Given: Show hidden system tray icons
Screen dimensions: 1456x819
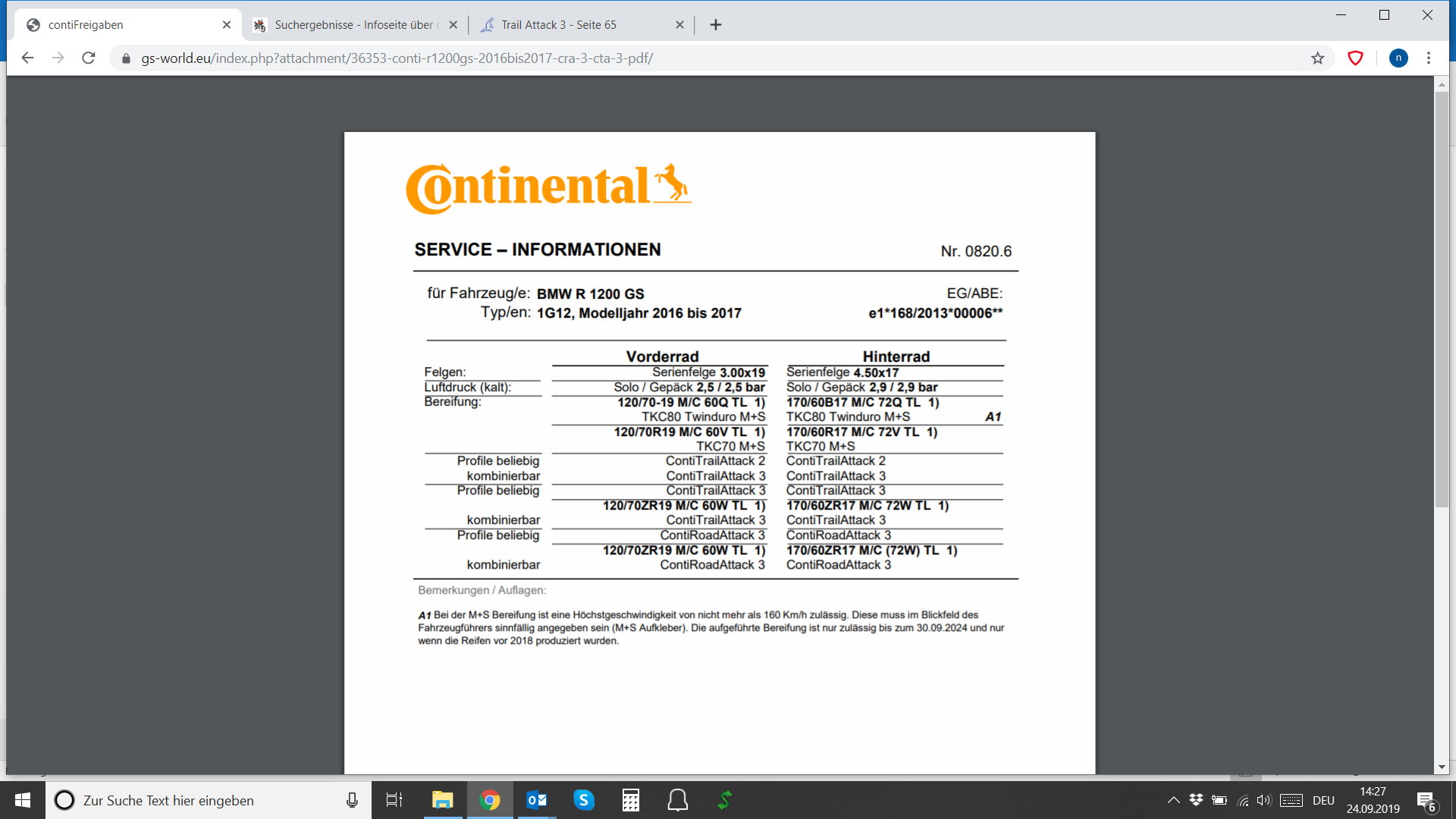Looking at the screenshot, I should (x=1173, y=800).
